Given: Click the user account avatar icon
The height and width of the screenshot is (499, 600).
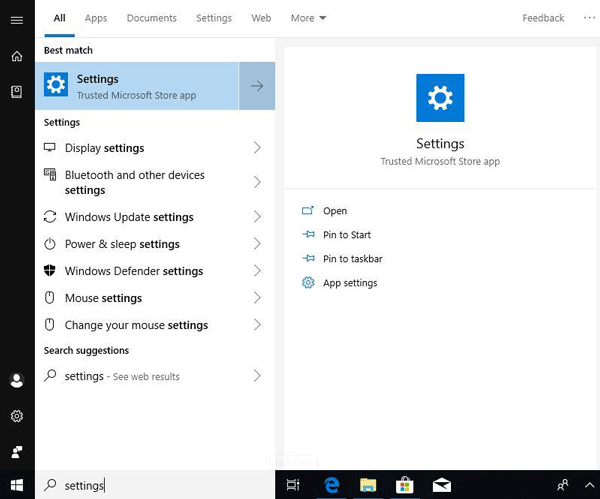Looking at the screenshot, I should click(17, 380).
